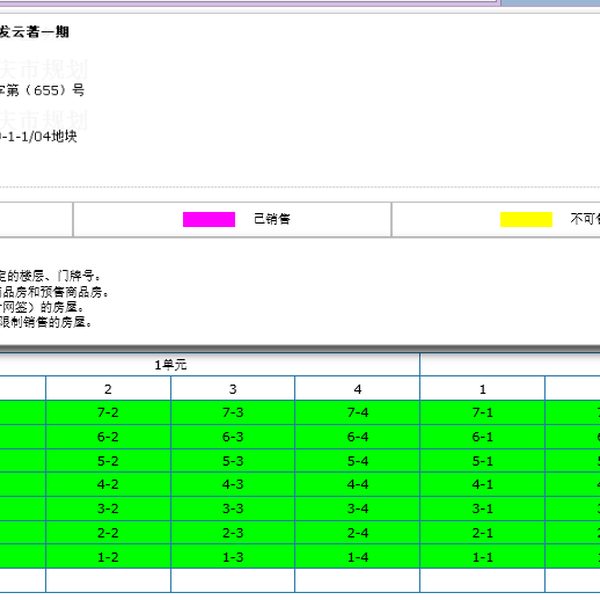Image resolution: width=600 pixels, height=600 pixels.
Task: Select the 第（655）号 permit text
Action: (45, 90)
